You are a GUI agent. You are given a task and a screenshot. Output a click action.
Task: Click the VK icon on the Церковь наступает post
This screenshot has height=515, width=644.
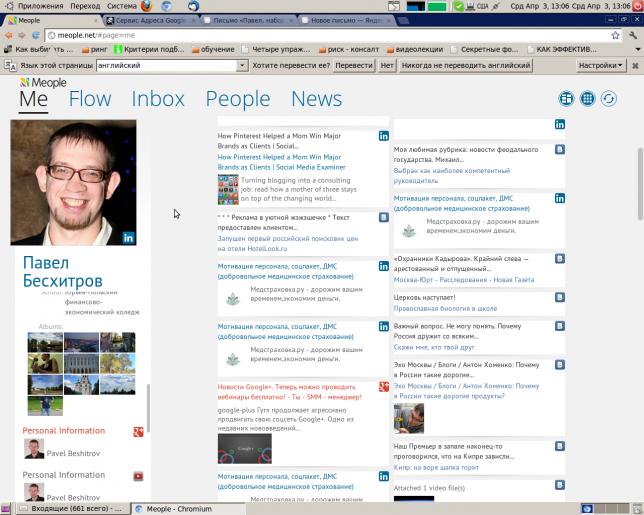click(560, 297)
